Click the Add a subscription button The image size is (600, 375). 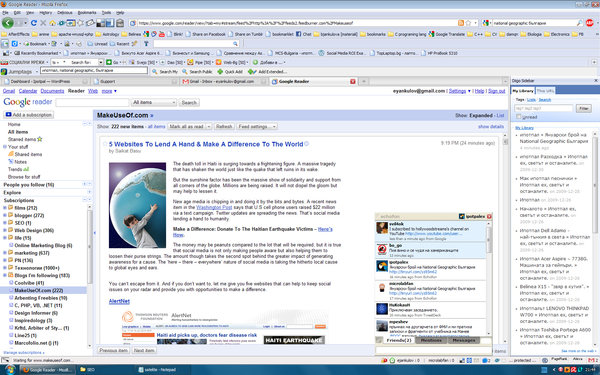(29, 115)
